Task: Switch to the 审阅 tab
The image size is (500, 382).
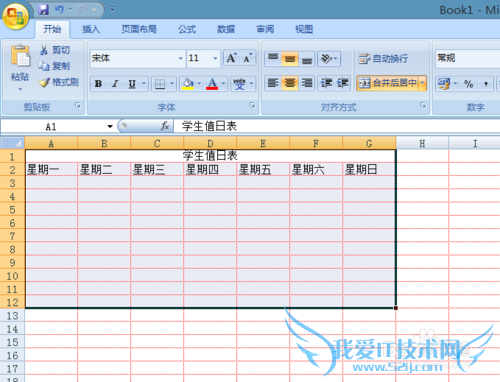Action: (x=265, y=29)
